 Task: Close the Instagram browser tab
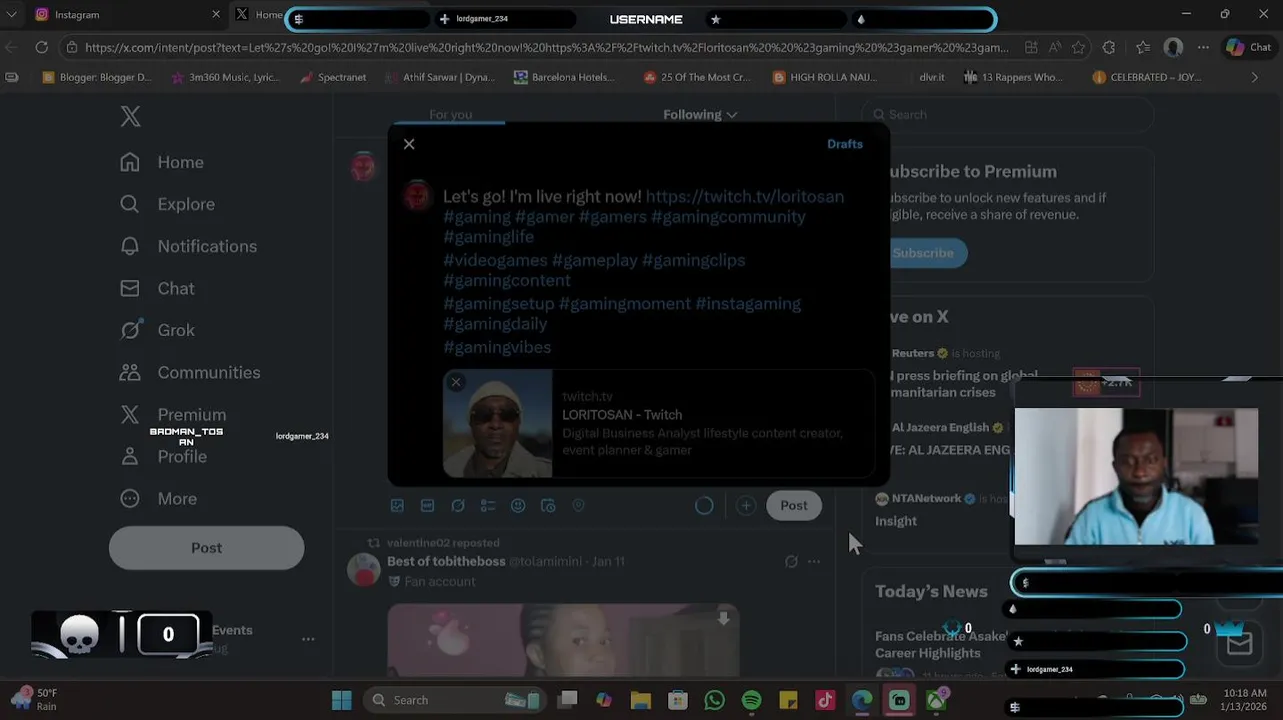pos(215,15)
